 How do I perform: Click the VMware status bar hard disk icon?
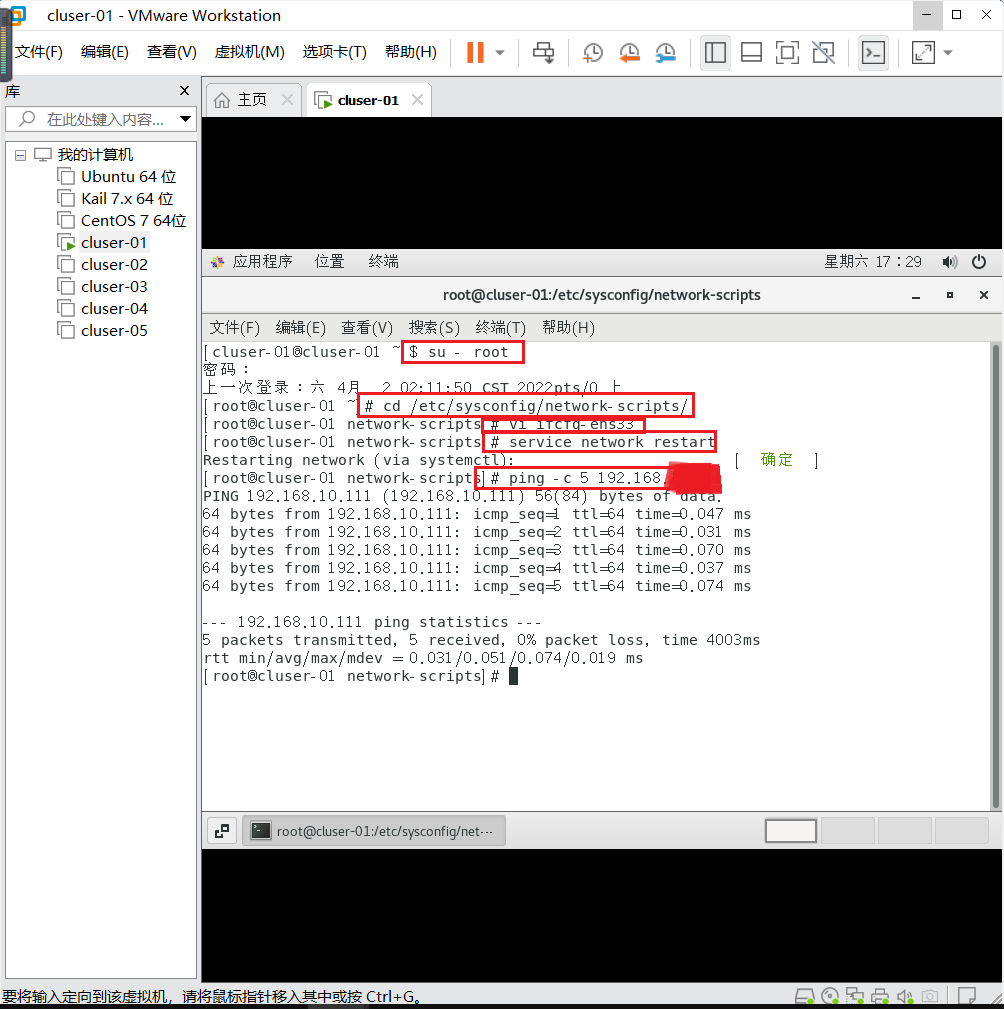tap(804, 997)
